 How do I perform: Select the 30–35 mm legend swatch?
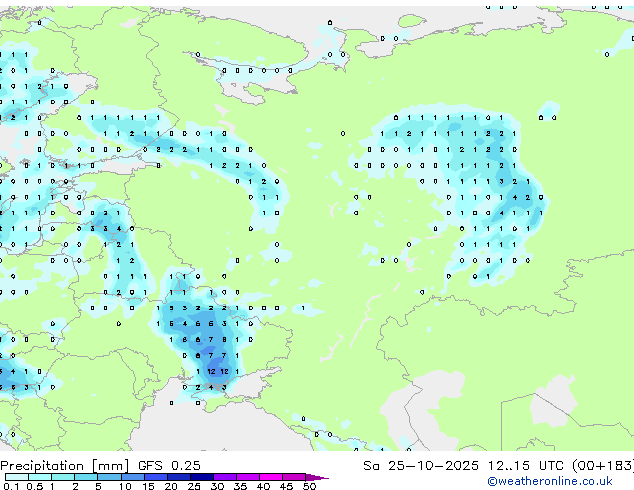click(x=224, y=477)
